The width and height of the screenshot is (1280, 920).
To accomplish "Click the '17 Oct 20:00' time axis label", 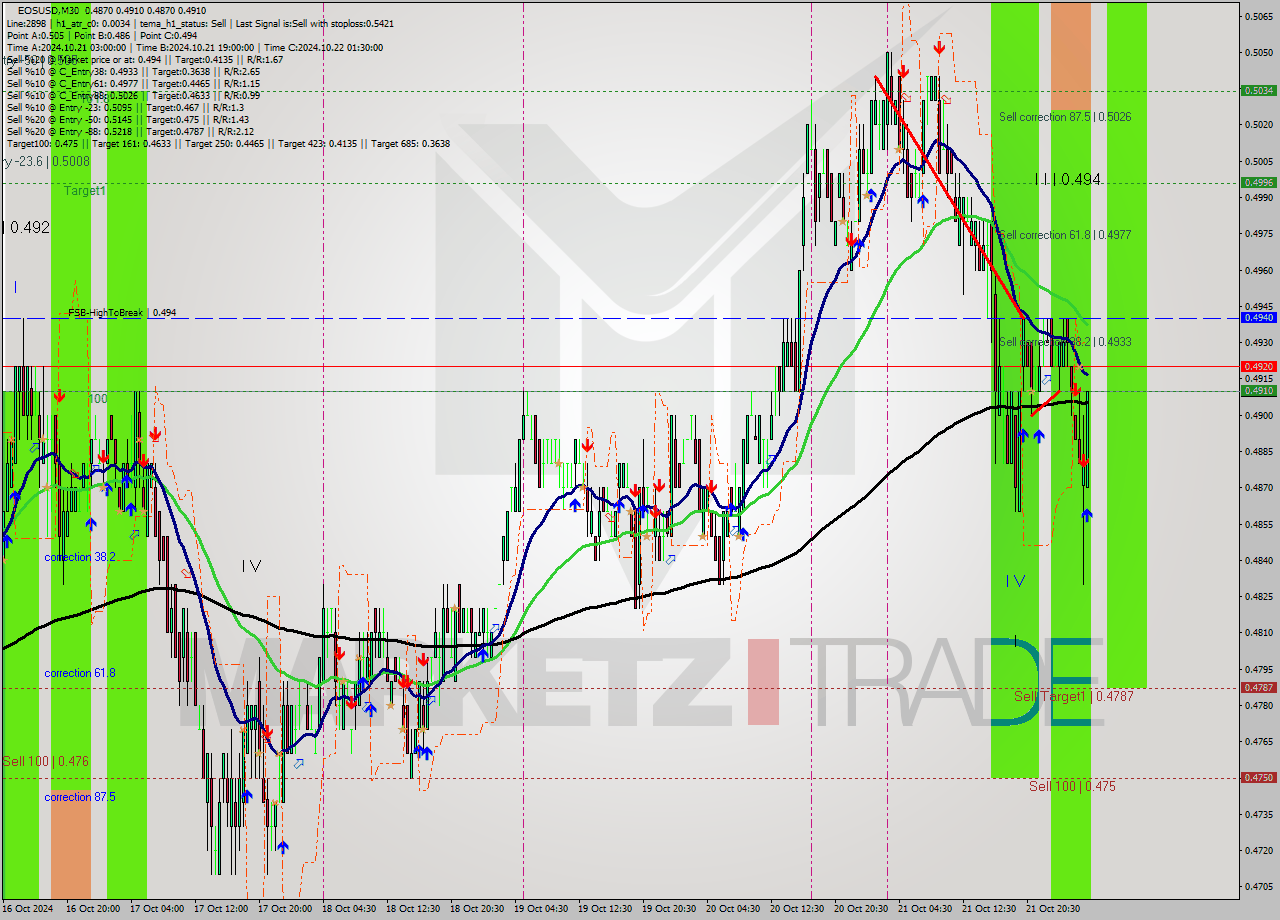I will tap(286, 909).
